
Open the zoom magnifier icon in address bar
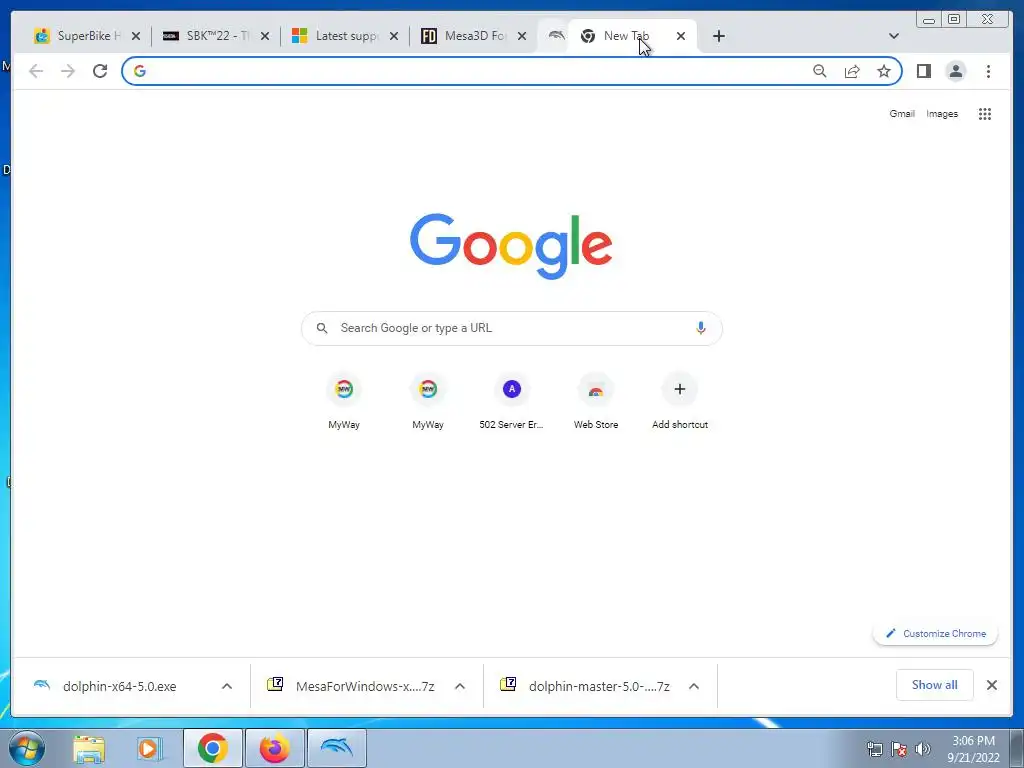(820, 71)
